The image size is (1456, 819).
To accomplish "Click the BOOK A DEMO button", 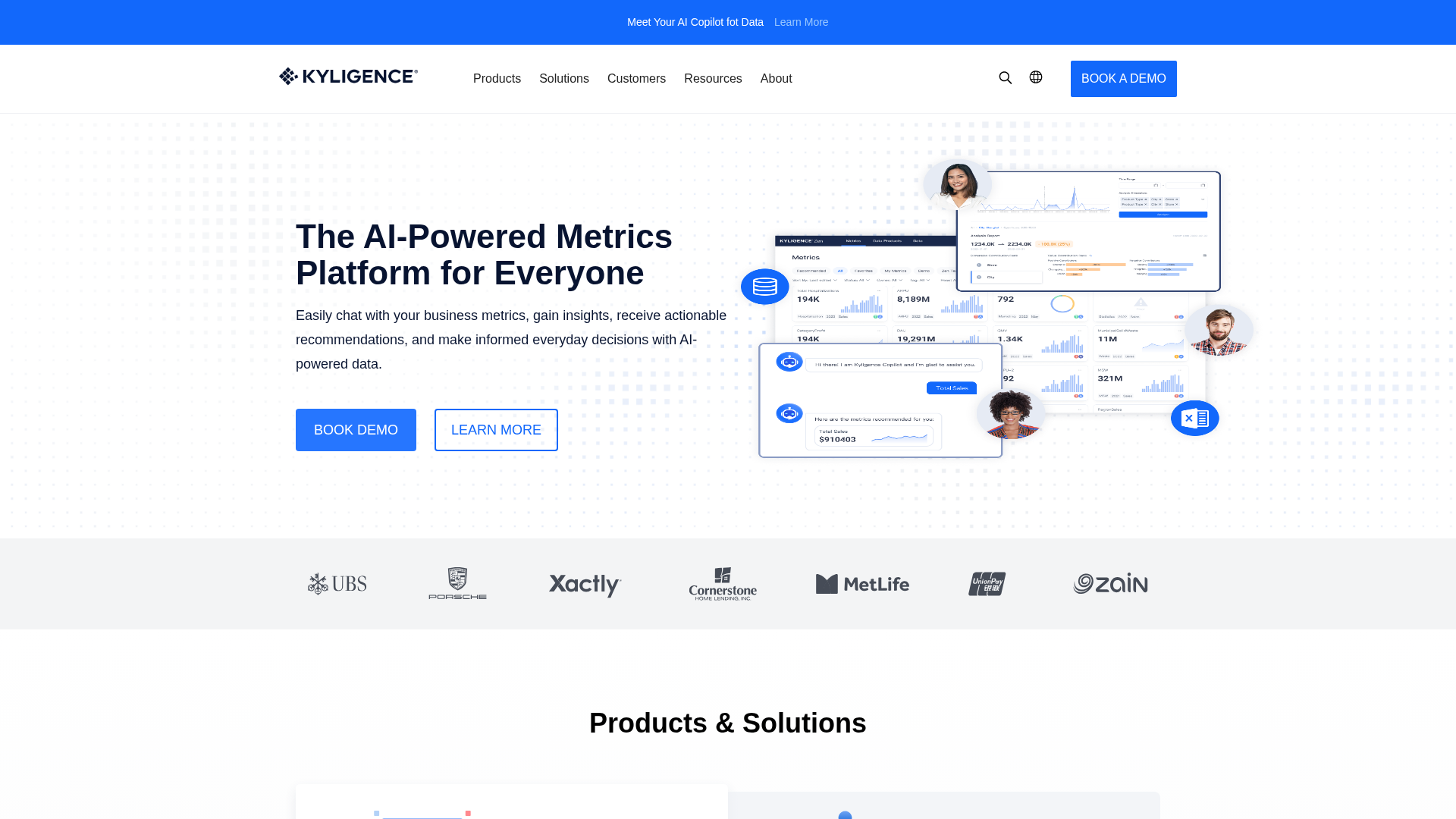I will point(1123,78).
